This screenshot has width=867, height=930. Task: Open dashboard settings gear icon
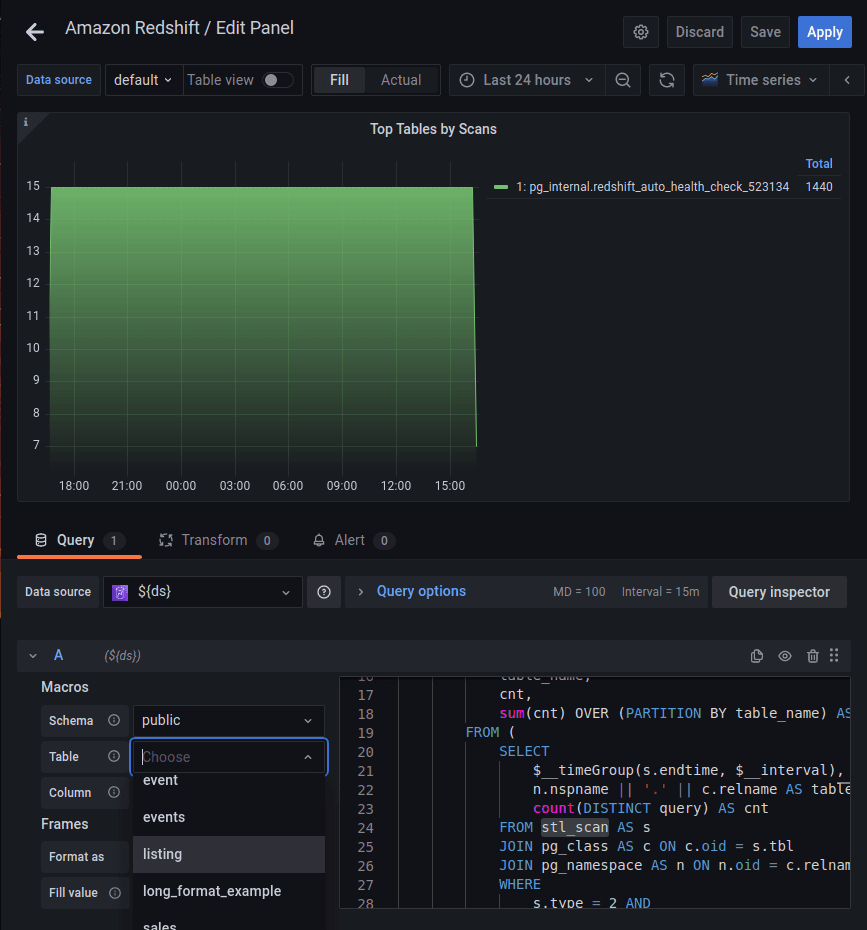[641, 32]
